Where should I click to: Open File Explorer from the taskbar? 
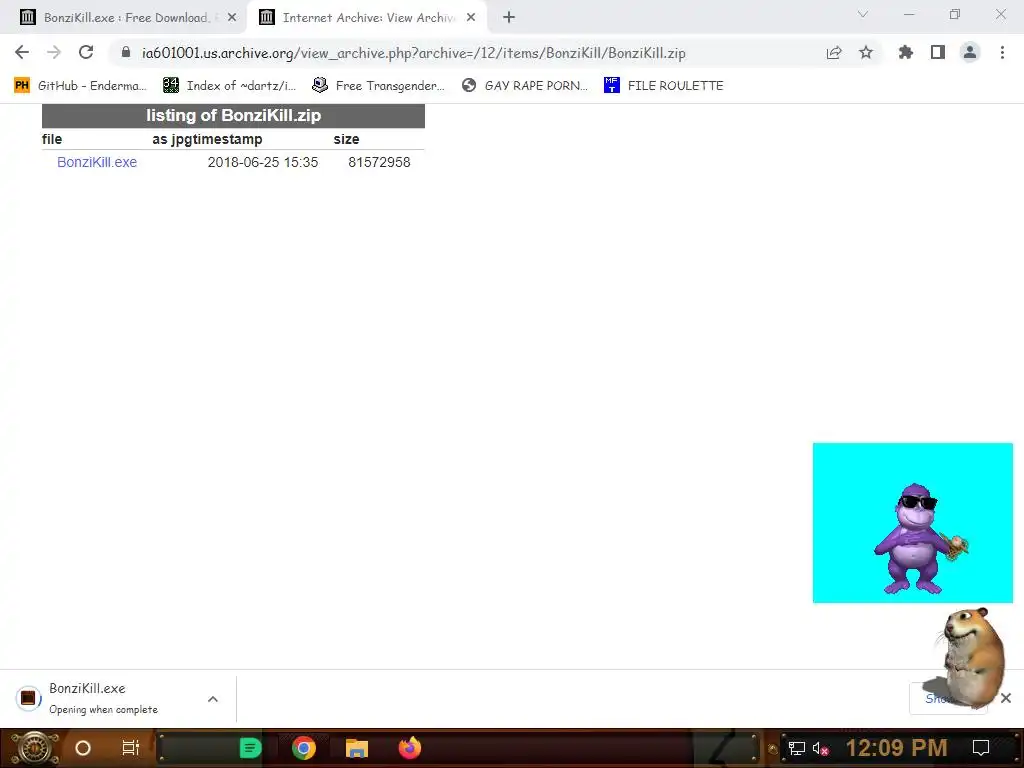[x=357, y=748]
